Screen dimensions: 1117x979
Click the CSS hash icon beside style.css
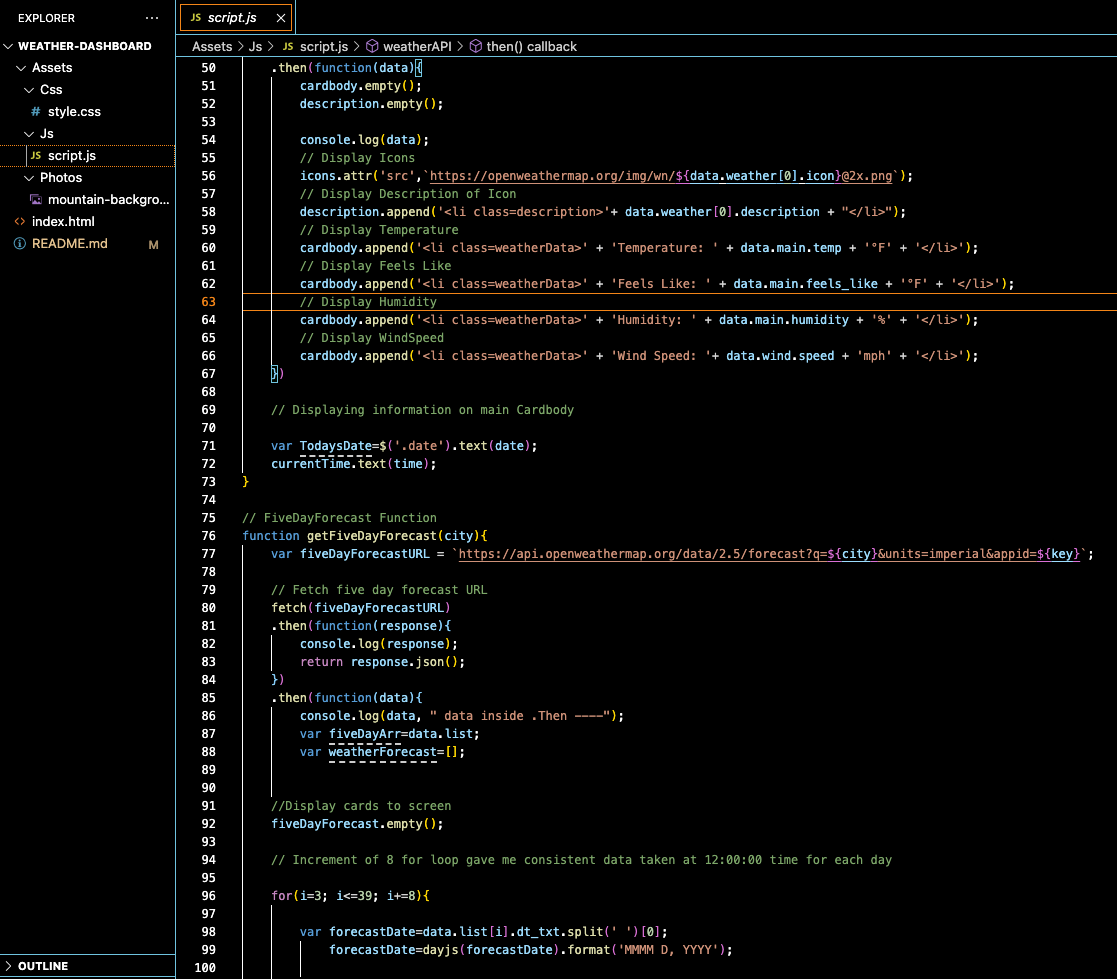36,112
